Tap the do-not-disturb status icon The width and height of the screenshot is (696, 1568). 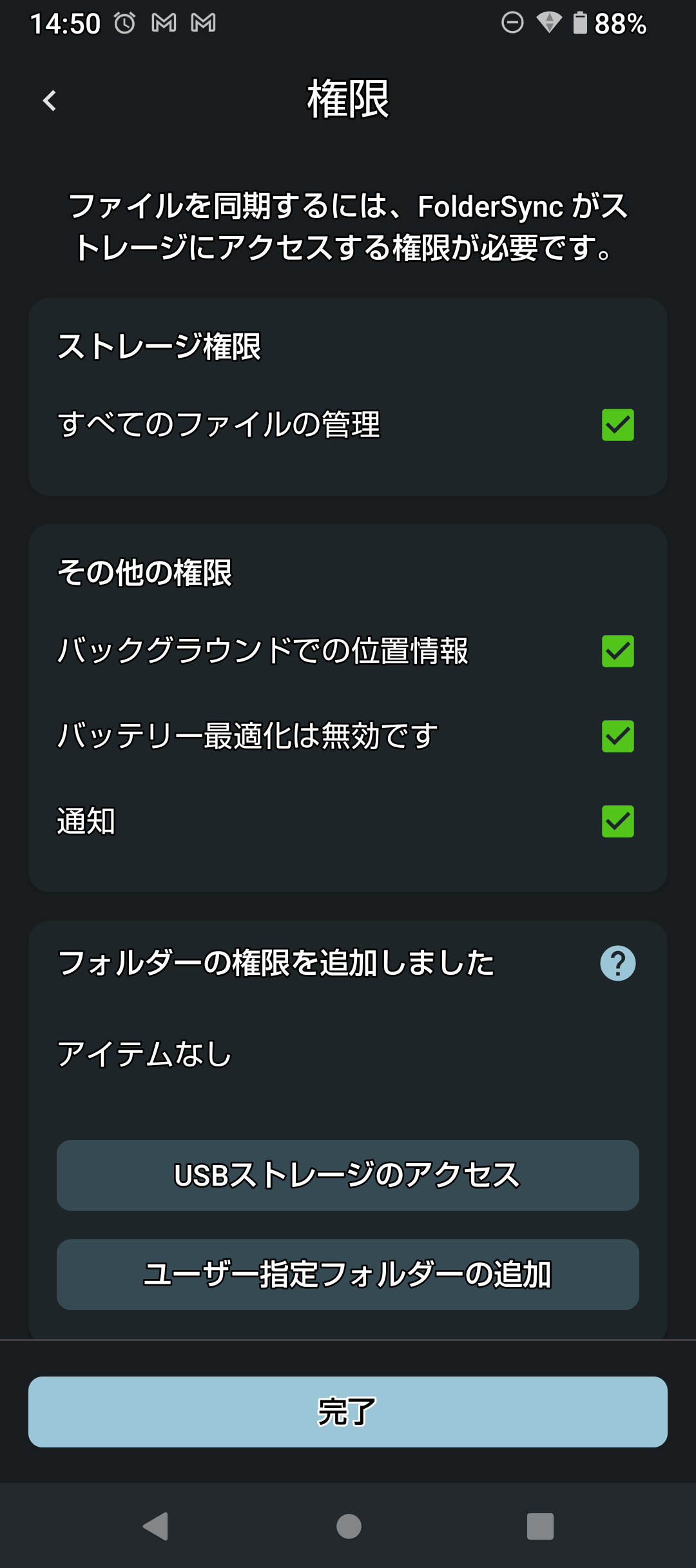tap(512, 23)
